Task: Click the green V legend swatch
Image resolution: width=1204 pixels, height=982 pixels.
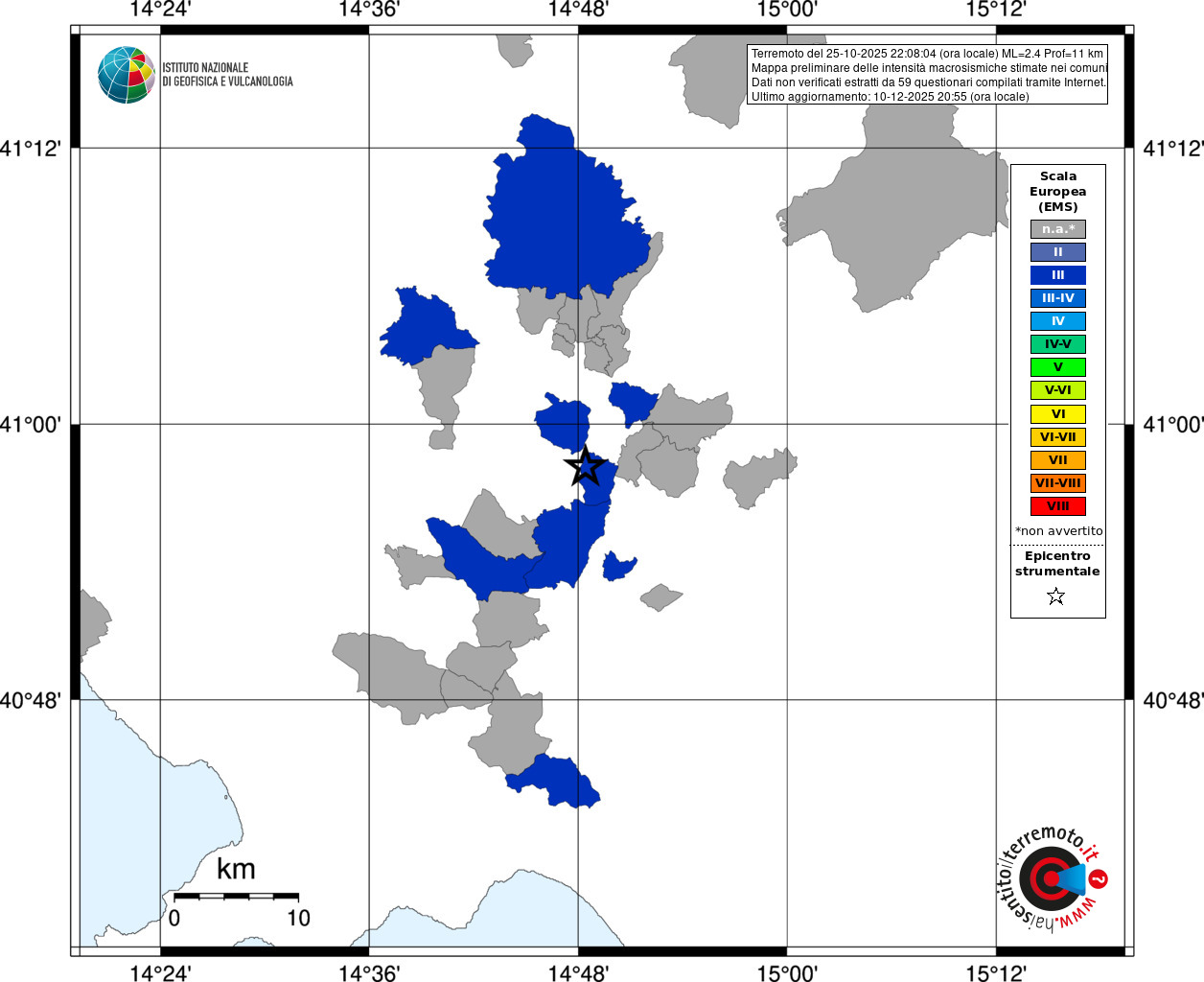Action: click(x=1058, y=367)
